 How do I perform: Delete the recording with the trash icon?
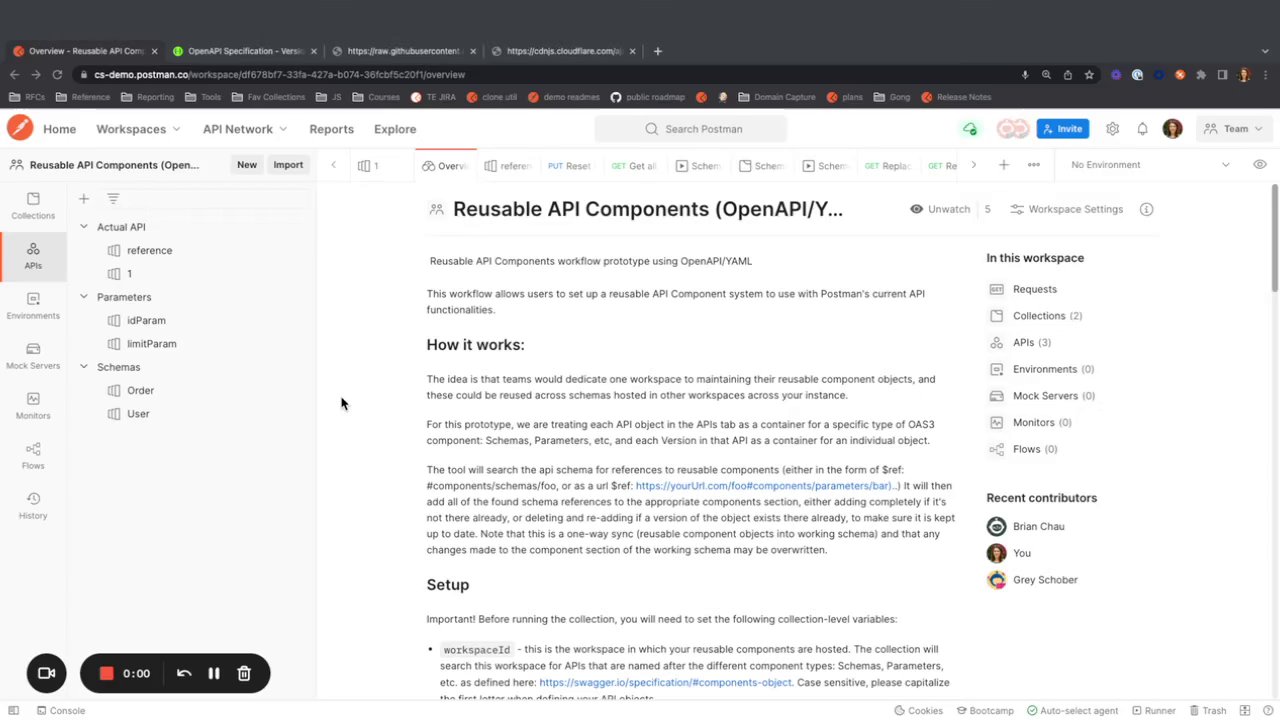click(244, 673)
